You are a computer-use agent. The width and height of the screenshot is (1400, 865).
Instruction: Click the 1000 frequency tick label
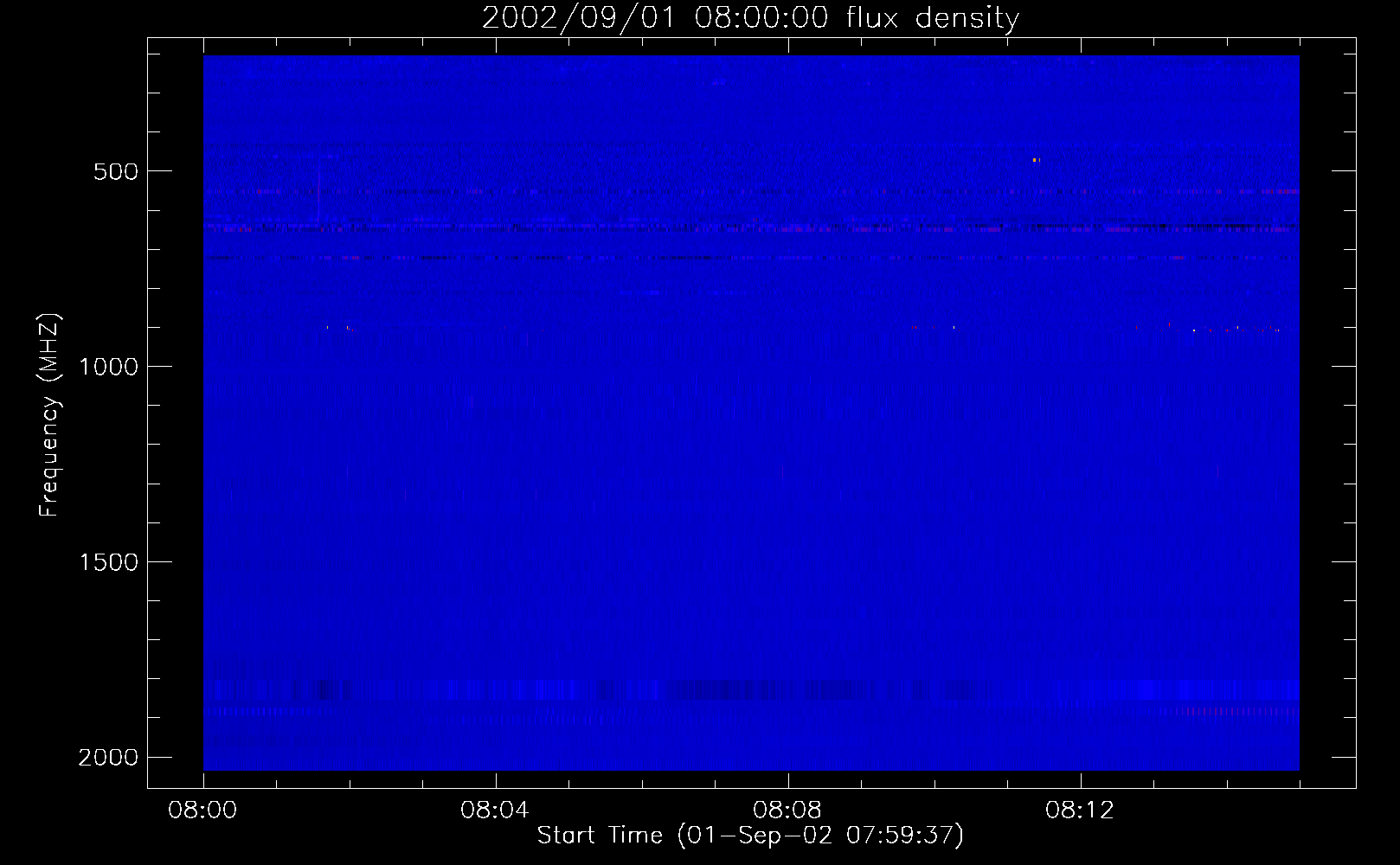[108, 367]
